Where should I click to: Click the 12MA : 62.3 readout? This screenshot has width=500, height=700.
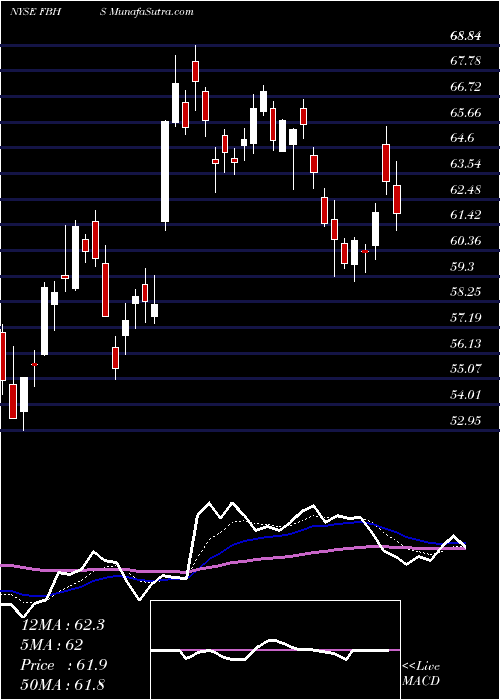click(x=62, y=625)
